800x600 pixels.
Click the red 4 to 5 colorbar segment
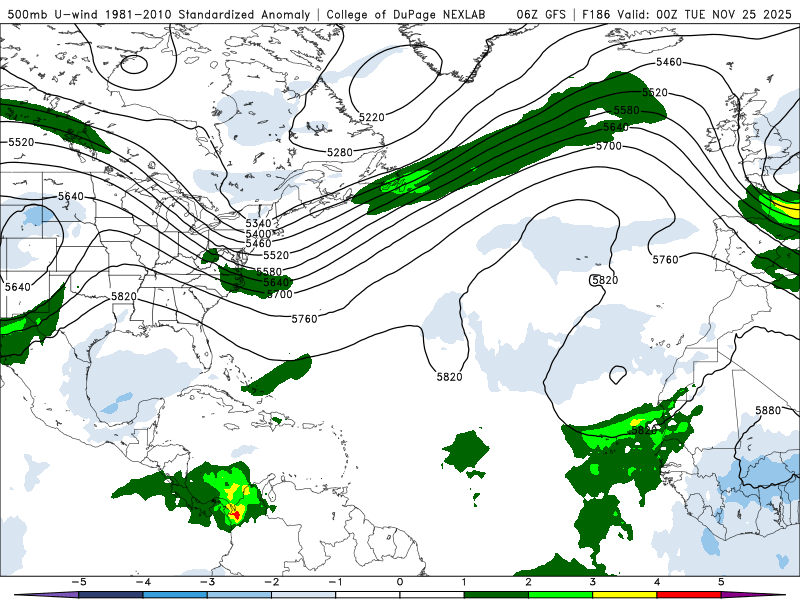pyautogui.click(x=688, y=595)
